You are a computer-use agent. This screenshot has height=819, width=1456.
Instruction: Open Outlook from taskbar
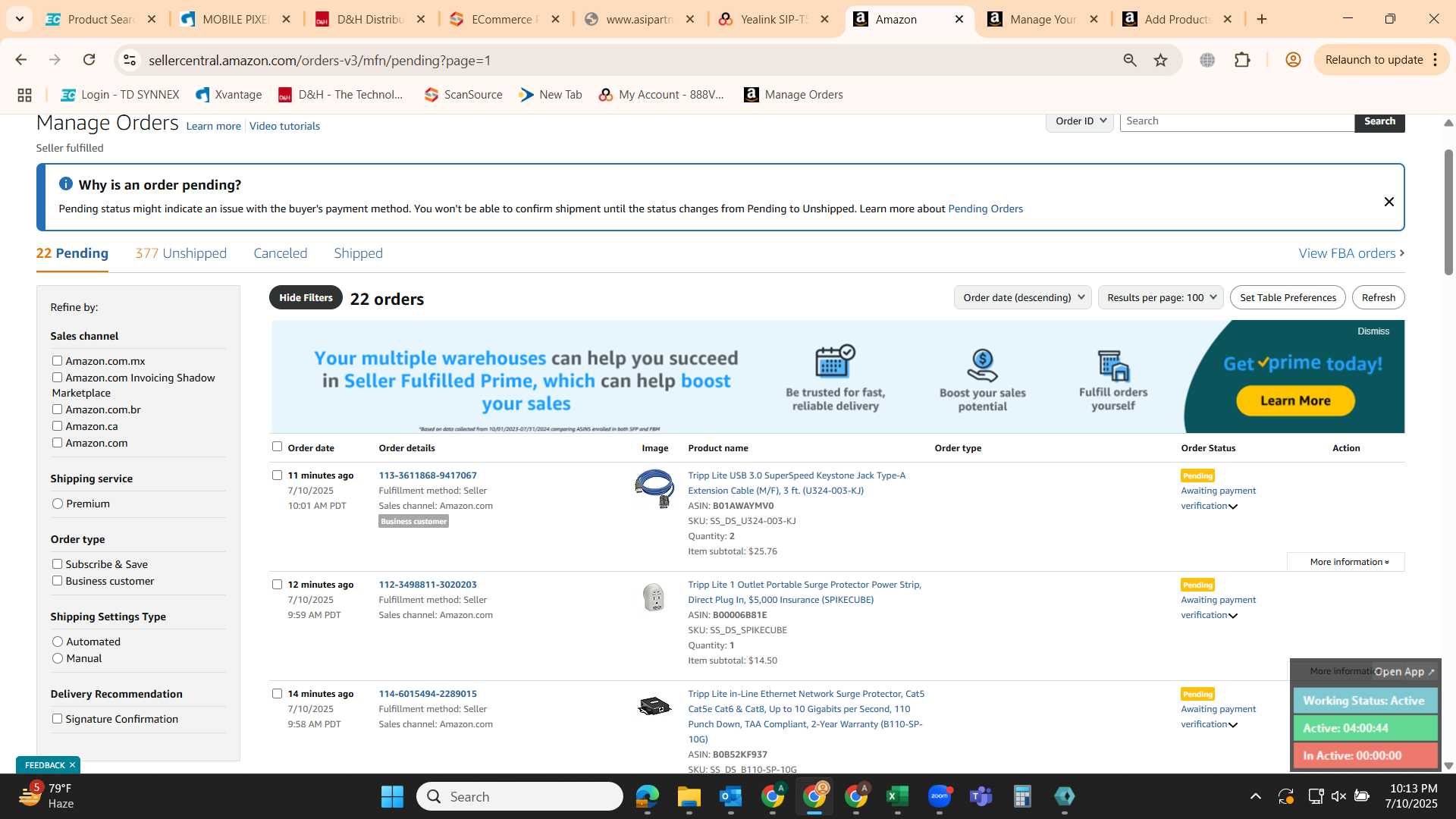coord(730,796)
